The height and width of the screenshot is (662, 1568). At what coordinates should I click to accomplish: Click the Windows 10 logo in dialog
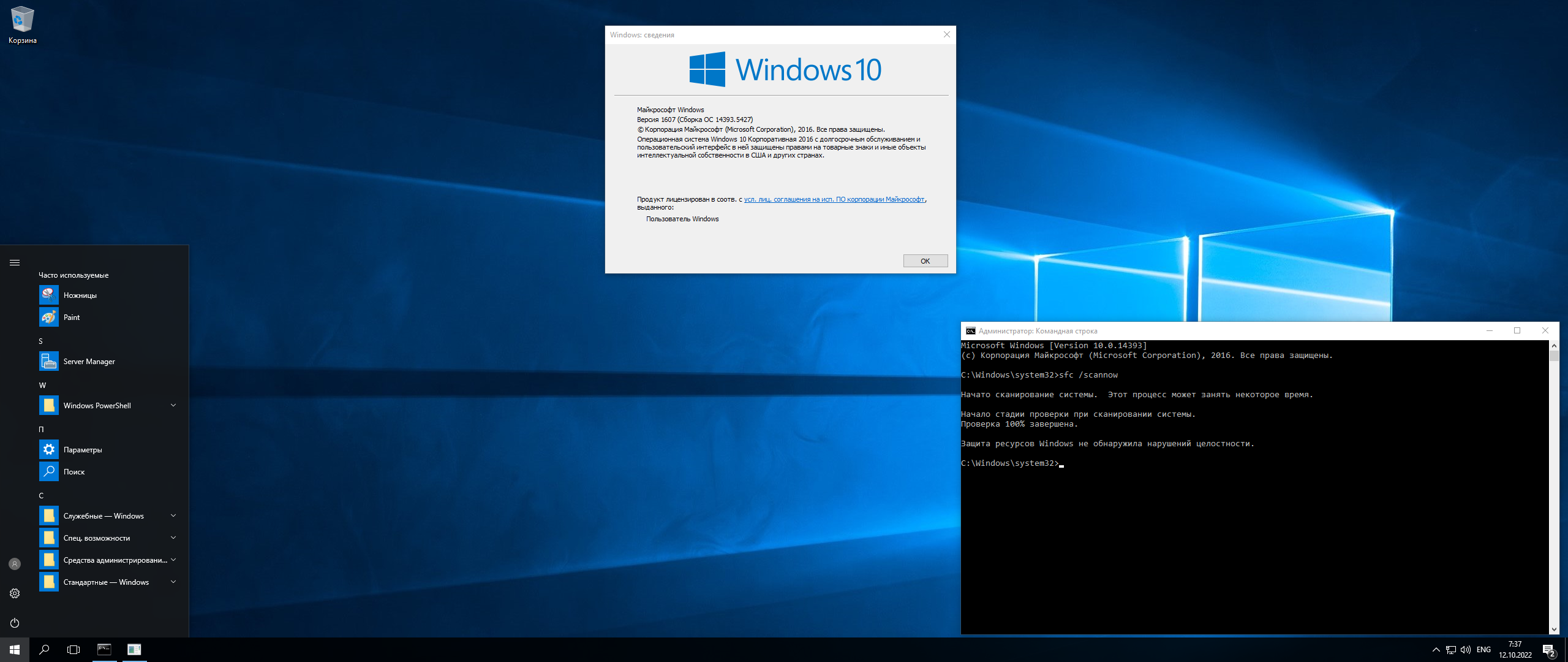(x=785, y=69)
